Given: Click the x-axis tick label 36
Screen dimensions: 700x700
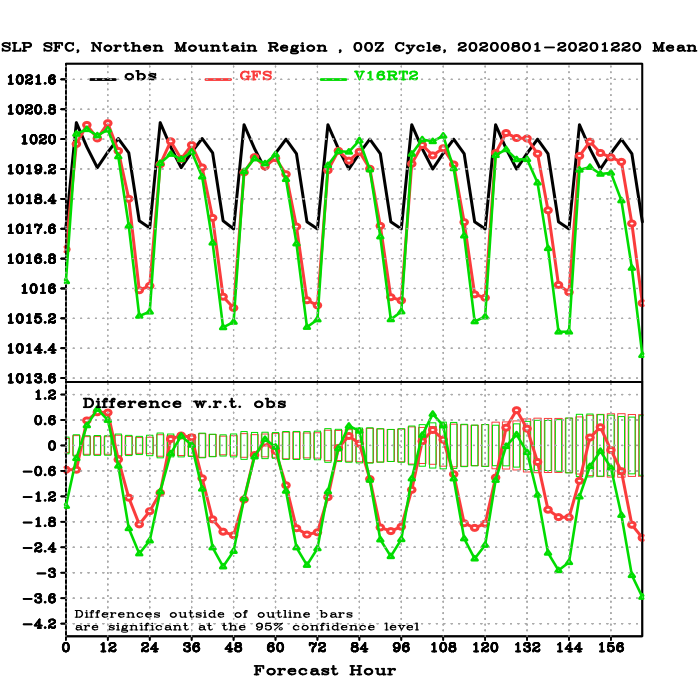Looking at the screenshot, I should point(192,648).
